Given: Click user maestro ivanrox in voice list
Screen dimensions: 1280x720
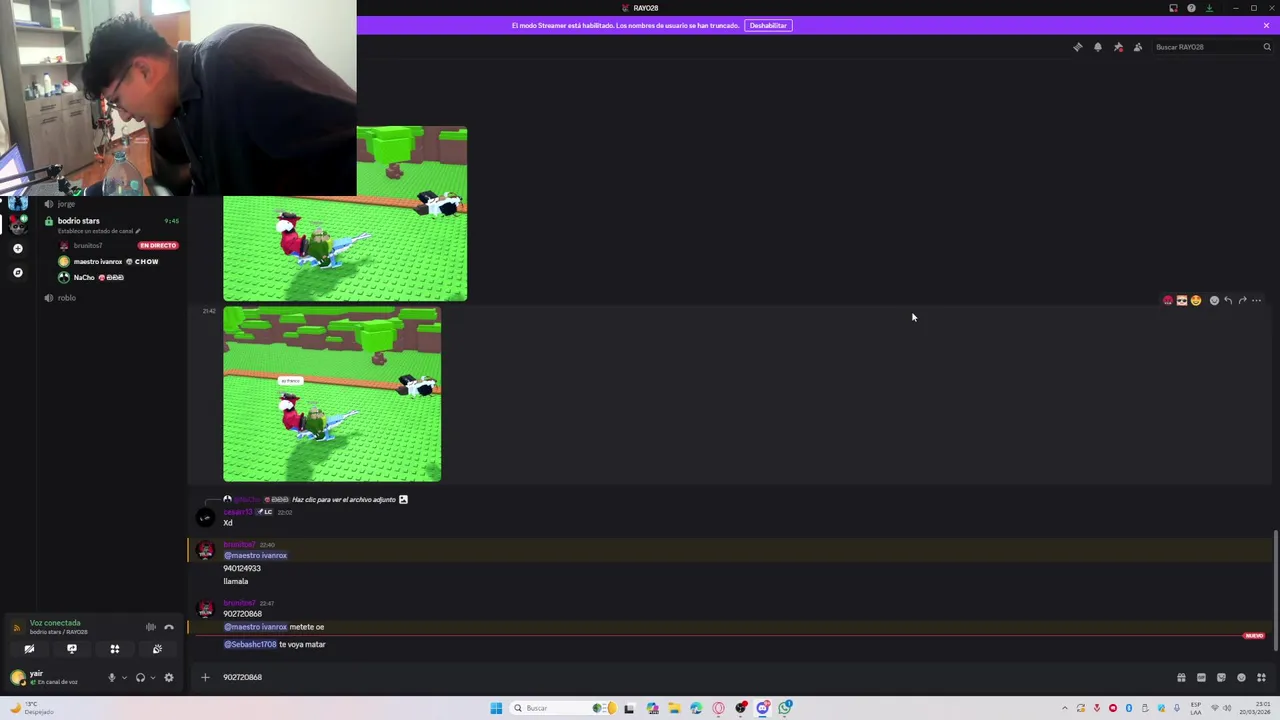Looking at the screenshot, I should pyautogui.click(x=97, y=261).
